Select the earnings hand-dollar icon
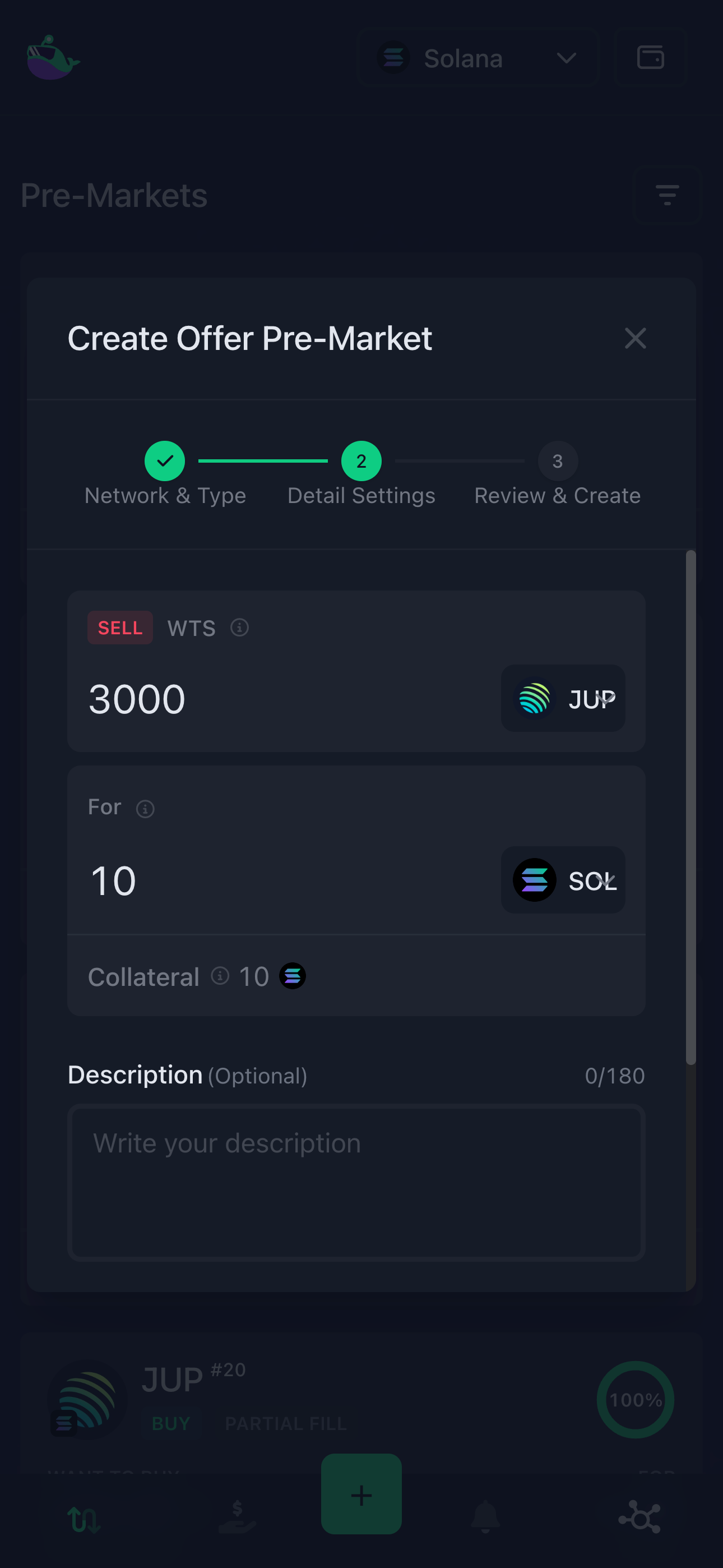This screenshot has height=1568, width=723. [237, 1516]
